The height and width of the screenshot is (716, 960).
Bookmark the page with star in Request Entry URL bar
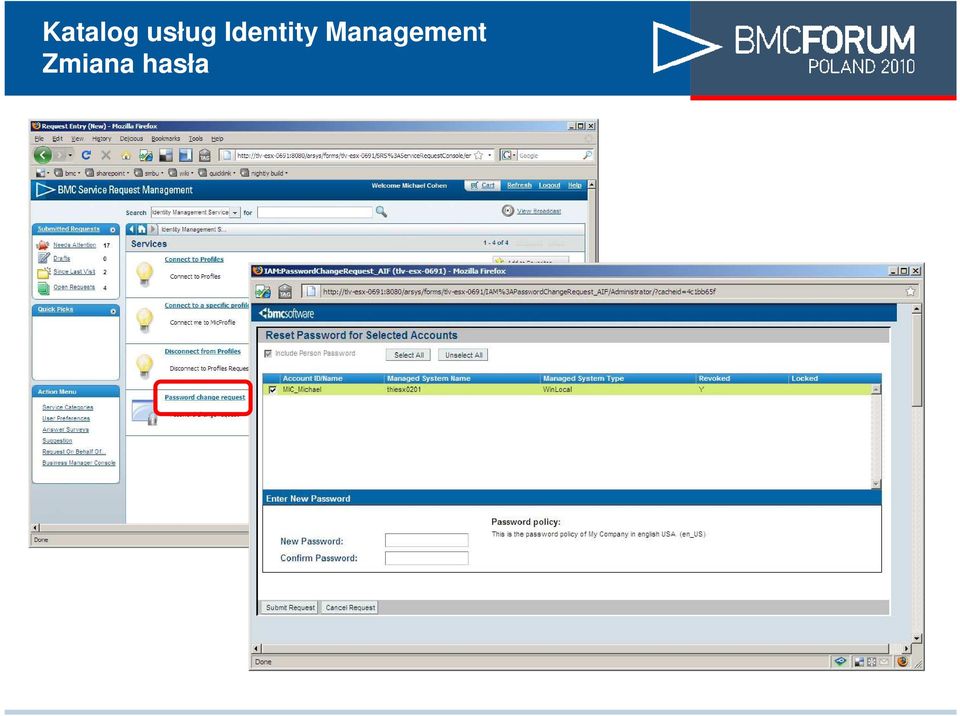[x=479, y=156]
